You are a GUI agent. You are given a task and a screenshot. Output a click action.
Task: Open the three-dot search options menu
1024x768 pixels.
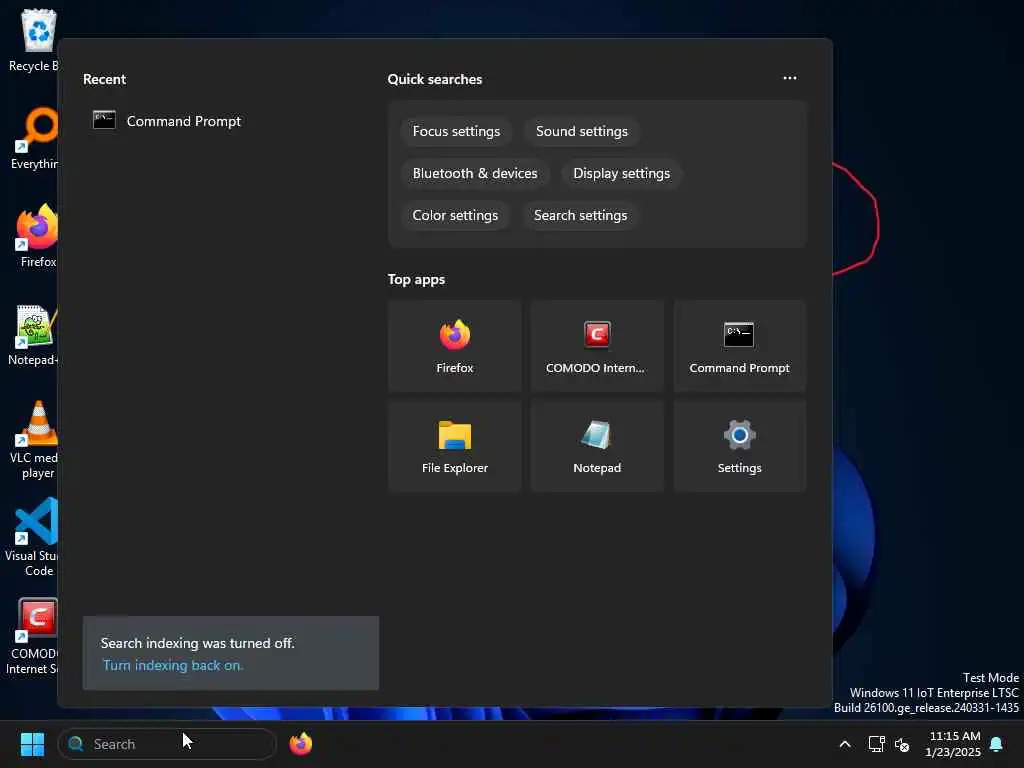pos(790,78)
